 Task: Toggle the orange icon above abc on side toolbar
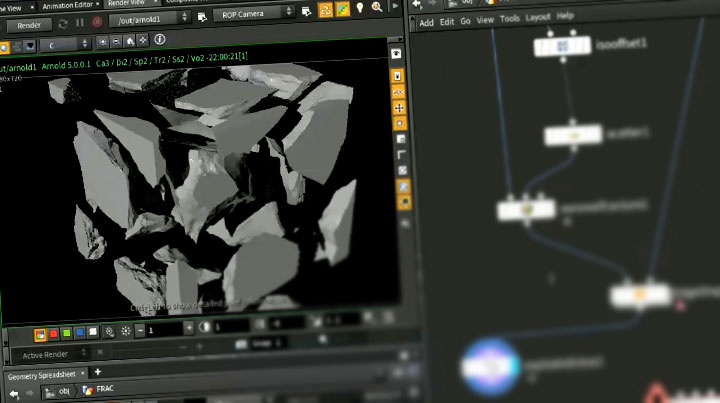pyautogui.click(x=397, y=76)
